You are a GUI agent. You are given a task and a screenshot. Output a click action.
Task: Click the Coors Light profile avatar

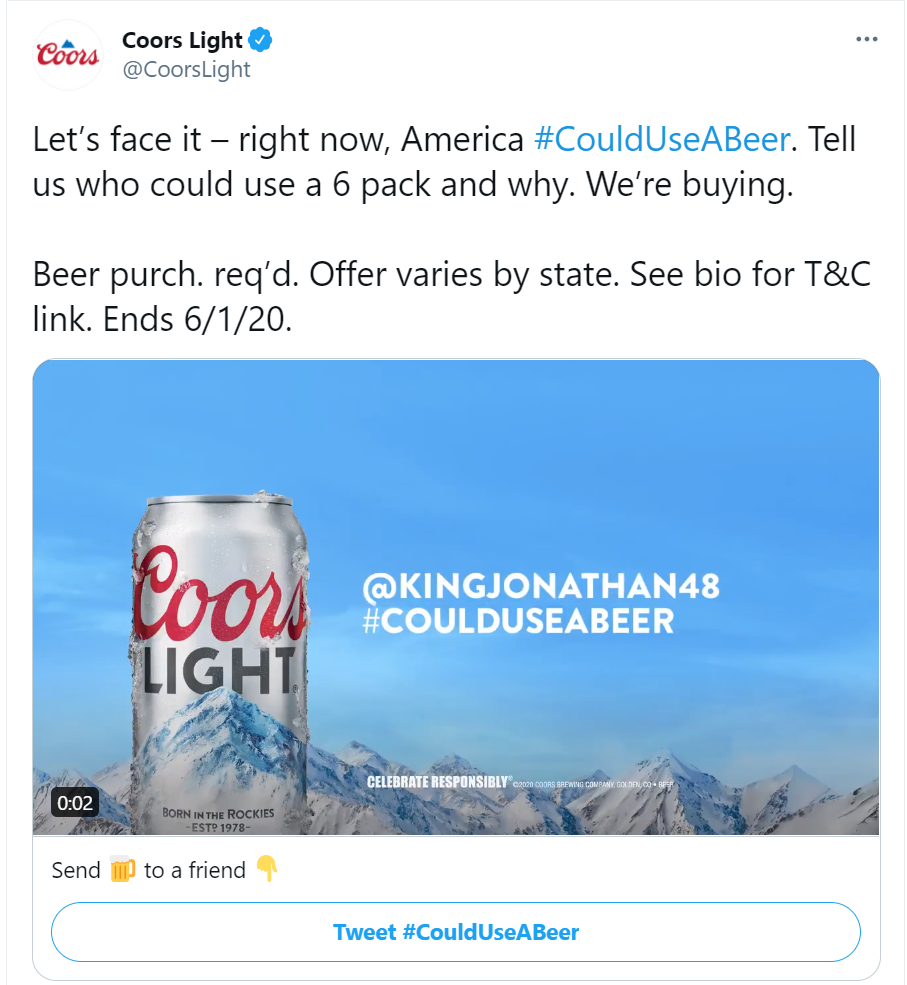click(68, 56)
